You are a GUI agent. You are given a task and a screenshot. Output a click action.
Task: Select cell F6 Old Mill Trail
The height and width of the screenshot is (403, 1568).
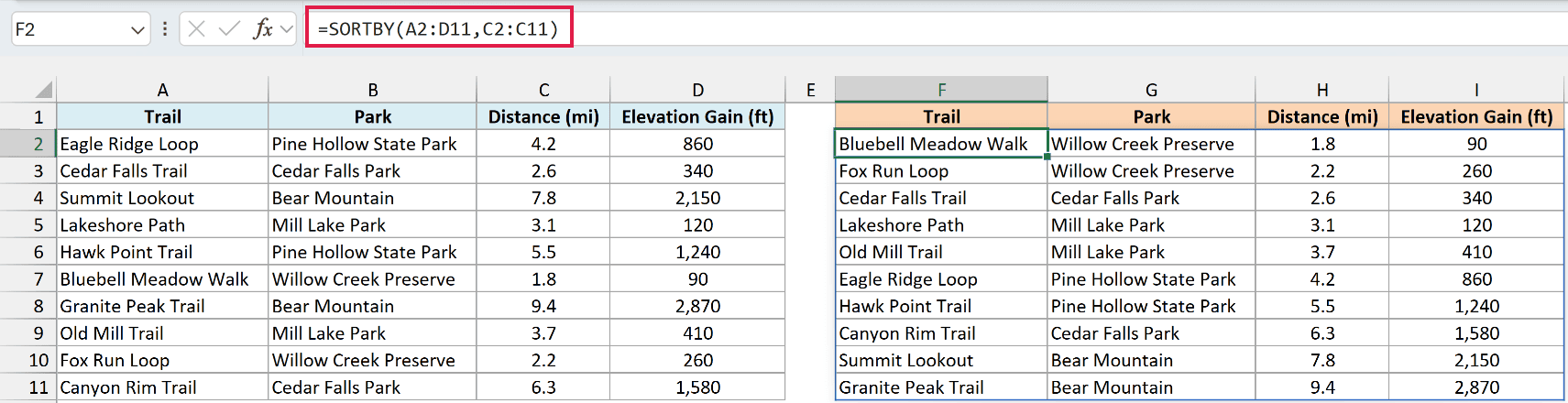tap(941, 252)
